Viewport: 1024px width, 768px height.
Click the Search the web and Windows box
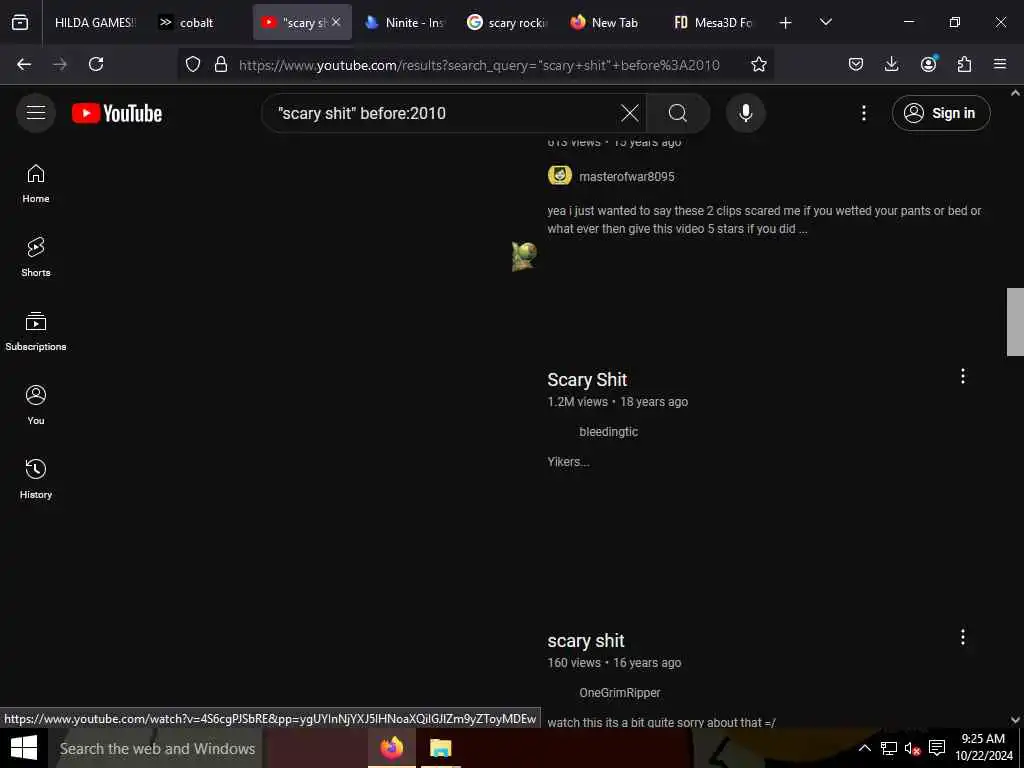(x=155, y=748)
